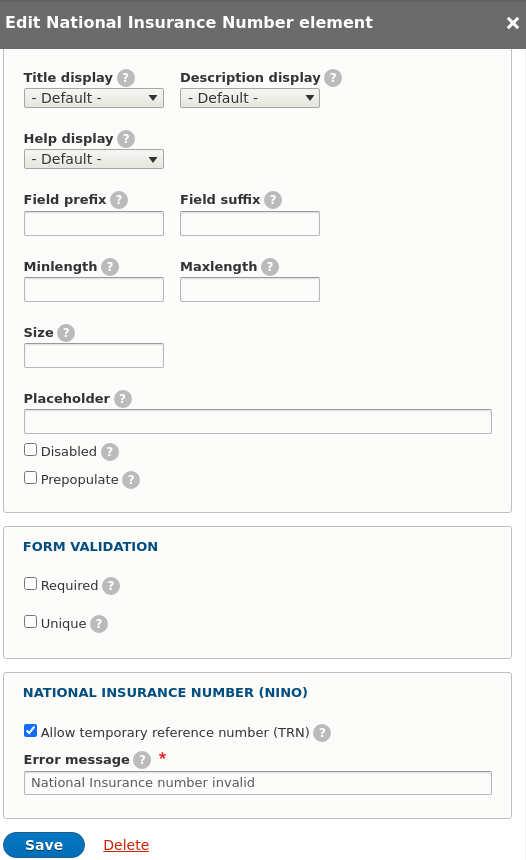Click the Delete link
The image size is (526, 860).
[126, 845]
